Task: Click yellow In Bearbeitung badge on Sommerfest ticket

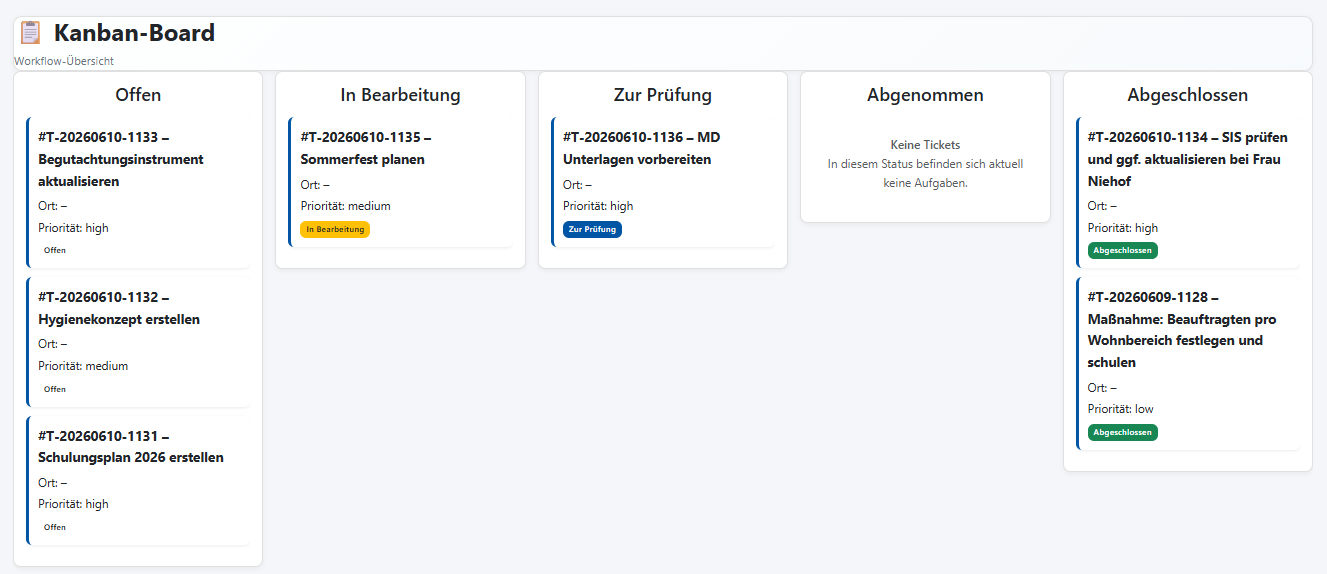Action: pos(335,229)
